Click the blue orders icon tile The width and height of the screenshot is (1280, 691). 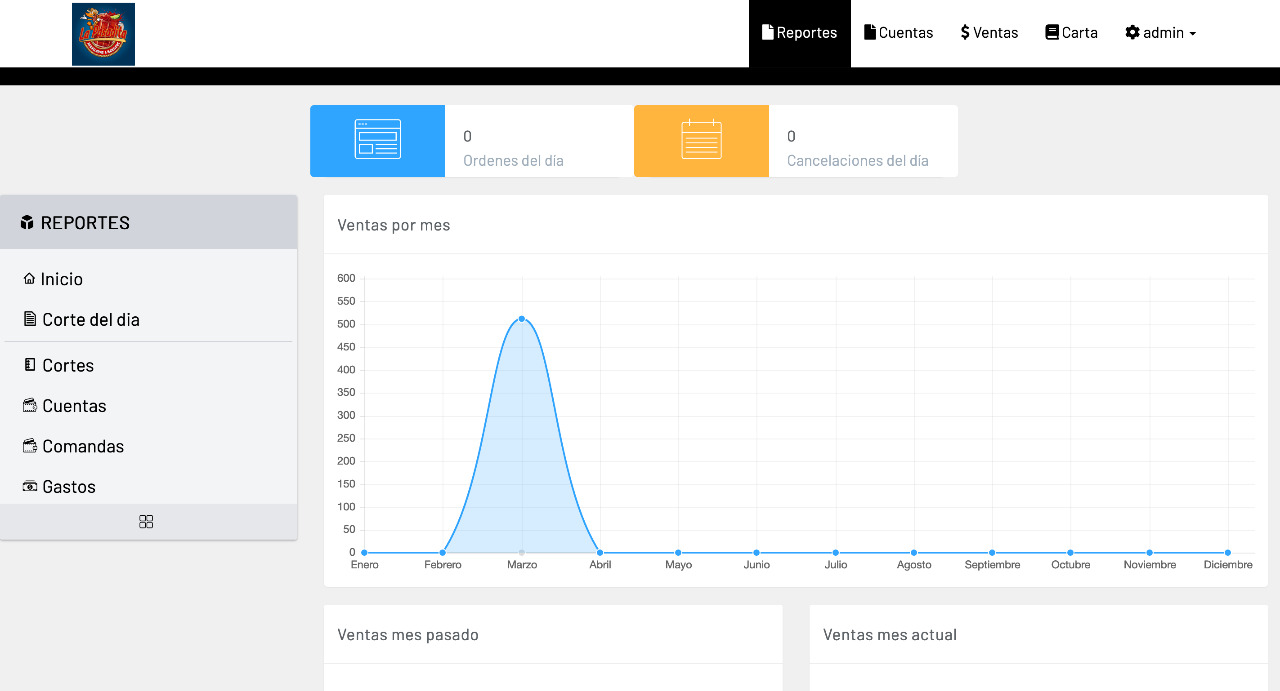tap(377, 140)
